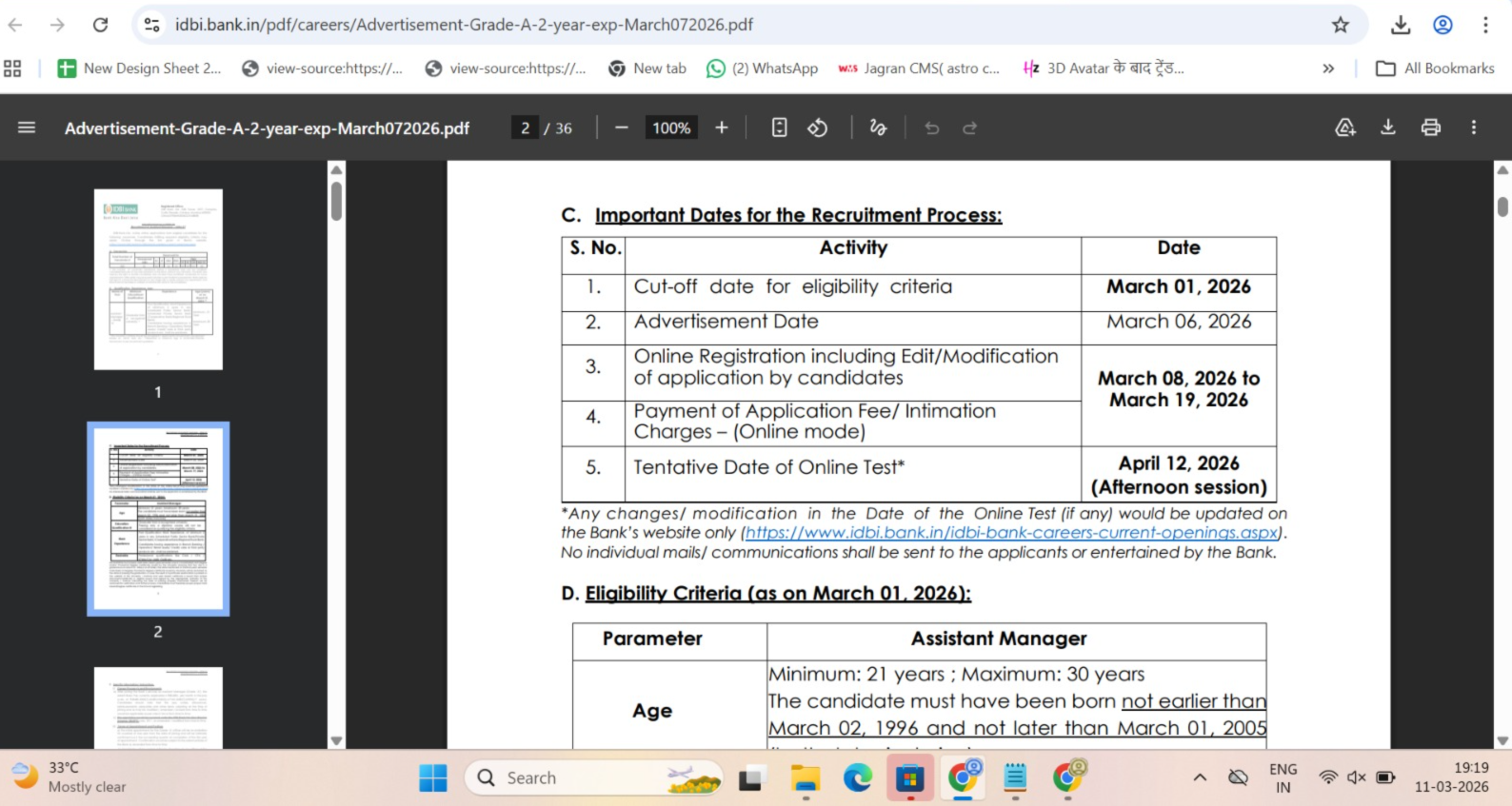Viewport: 1512px width, 806px height.
Task: Open Microsoft Store from taskbar
Action: click(x=910, y=778)
